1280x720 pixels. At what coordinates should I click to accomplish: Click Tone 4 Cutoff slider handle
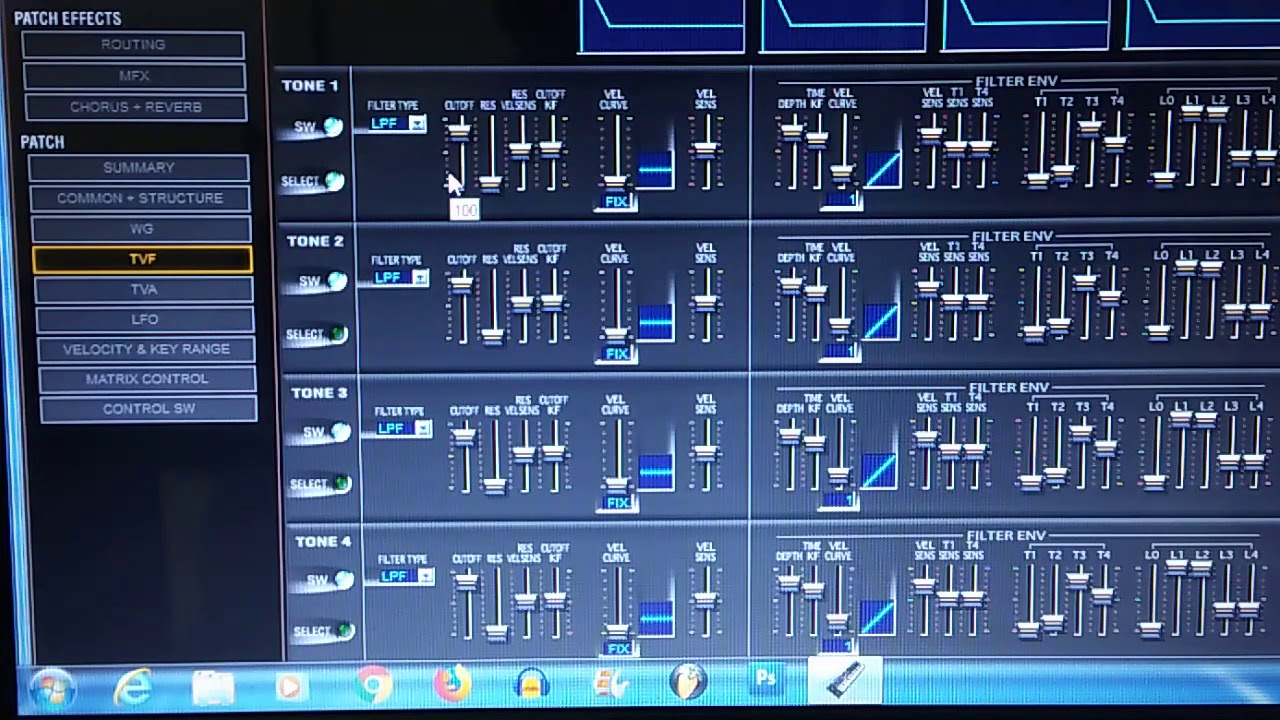pyautogui.click(x=466, y=581)
